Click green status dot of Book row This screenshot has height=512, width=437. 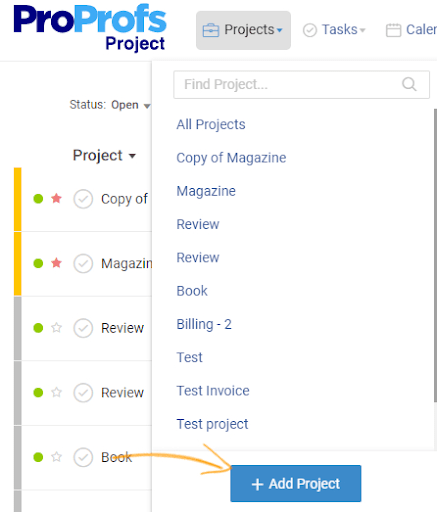click(38, 457)
